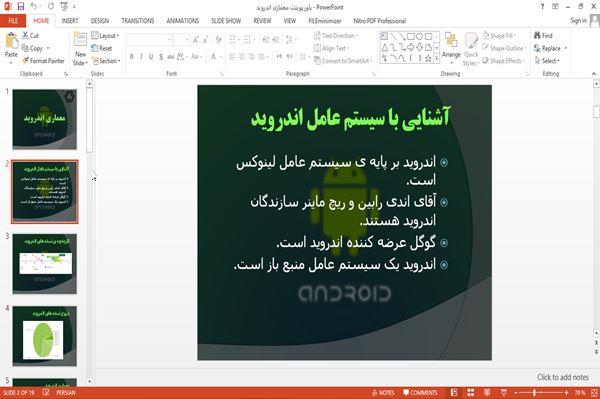Open the FILE tab
Screen dimensions: 600x399
coord(13,21)
